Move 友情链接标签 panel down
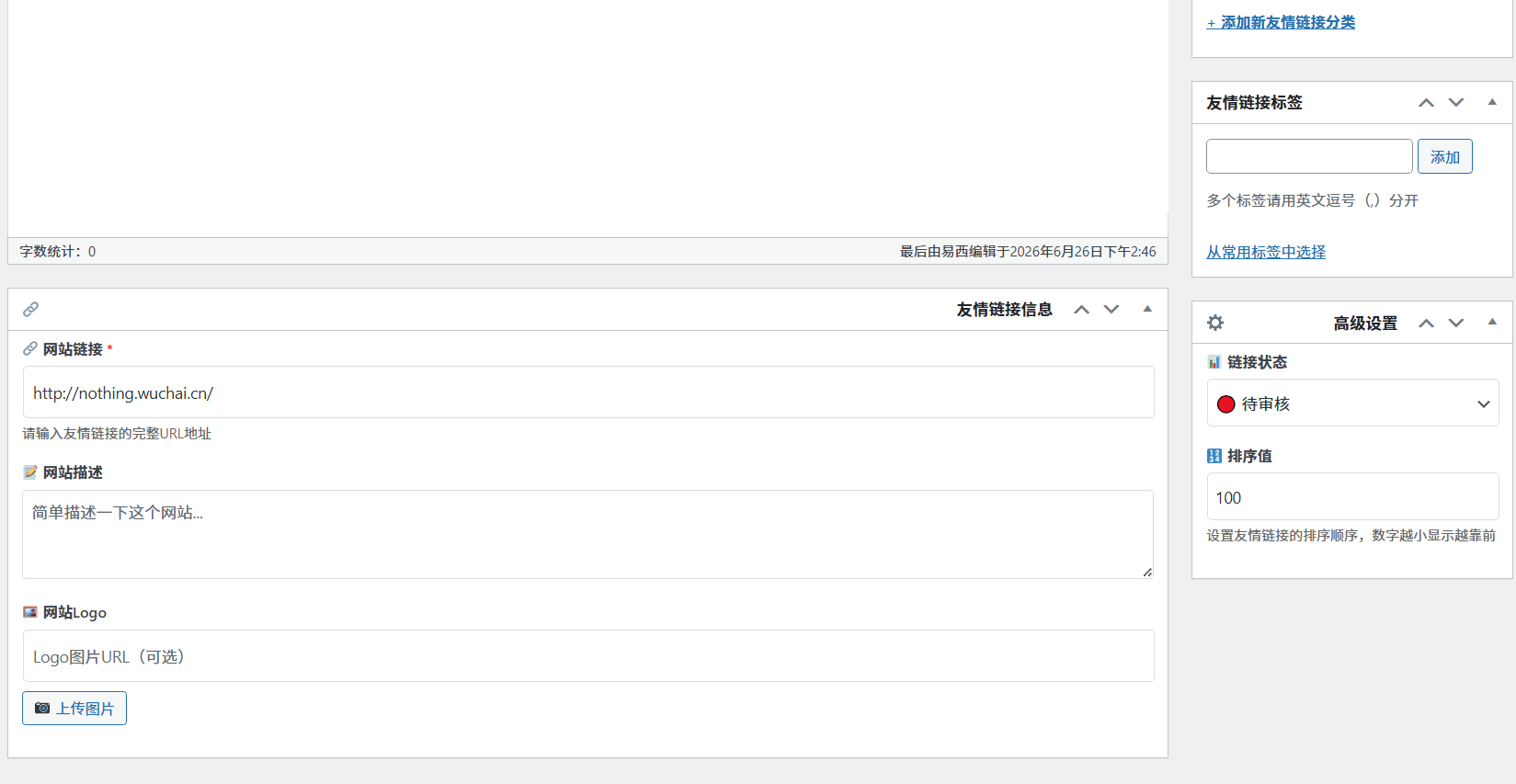The image size is (1516, 784). coord(1456,103)
